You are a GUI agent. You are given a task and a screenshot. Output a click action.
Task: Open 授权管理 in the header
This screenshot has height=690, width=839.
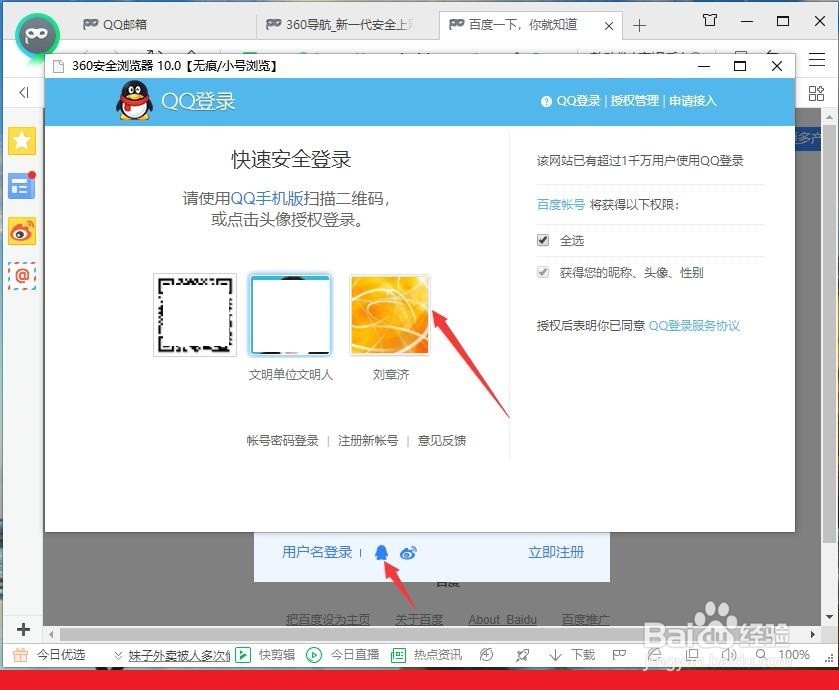(x=635, y=101)
